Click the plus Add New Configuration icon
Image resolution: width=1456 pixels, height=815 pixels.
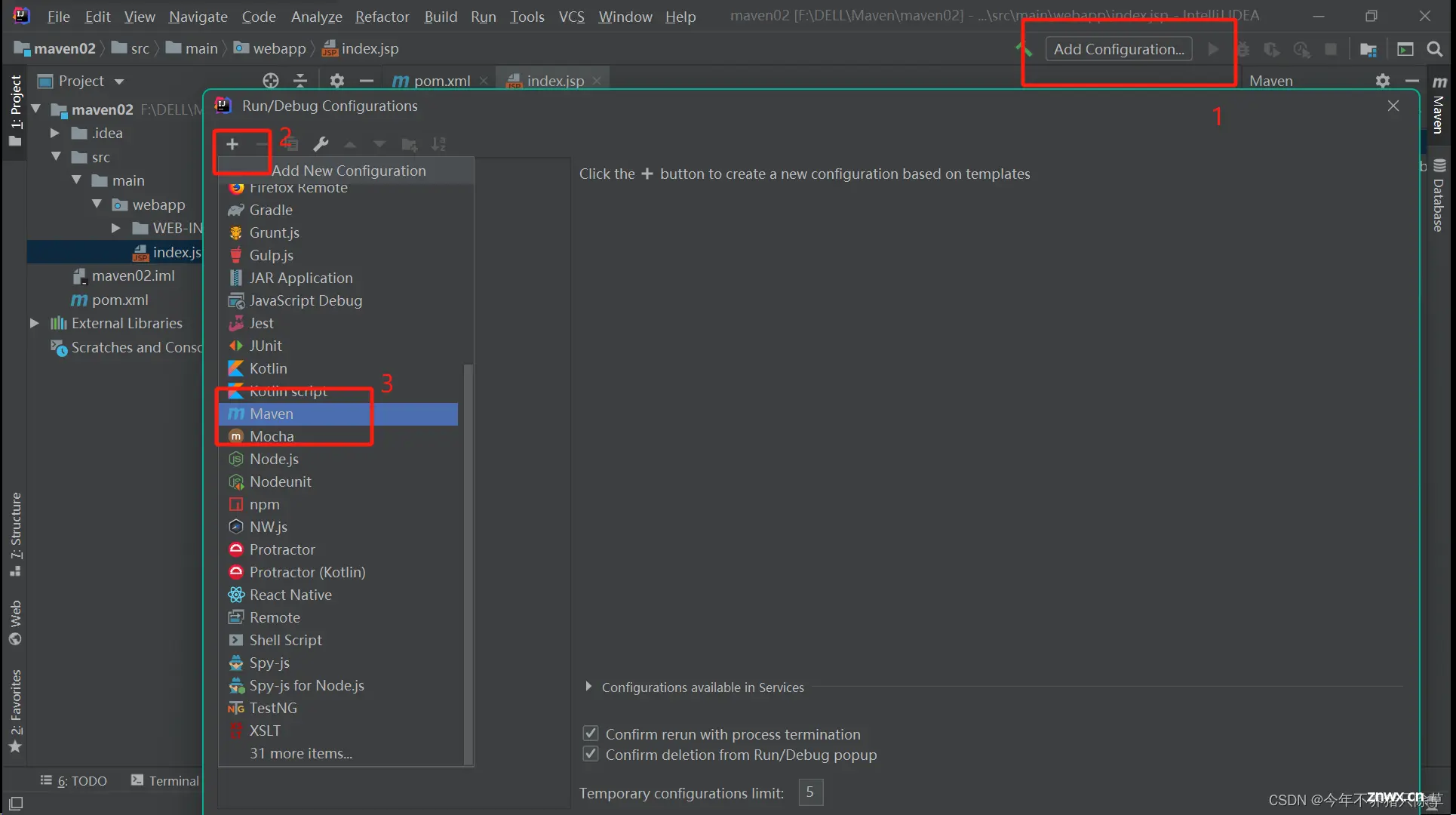click(232, 143)
